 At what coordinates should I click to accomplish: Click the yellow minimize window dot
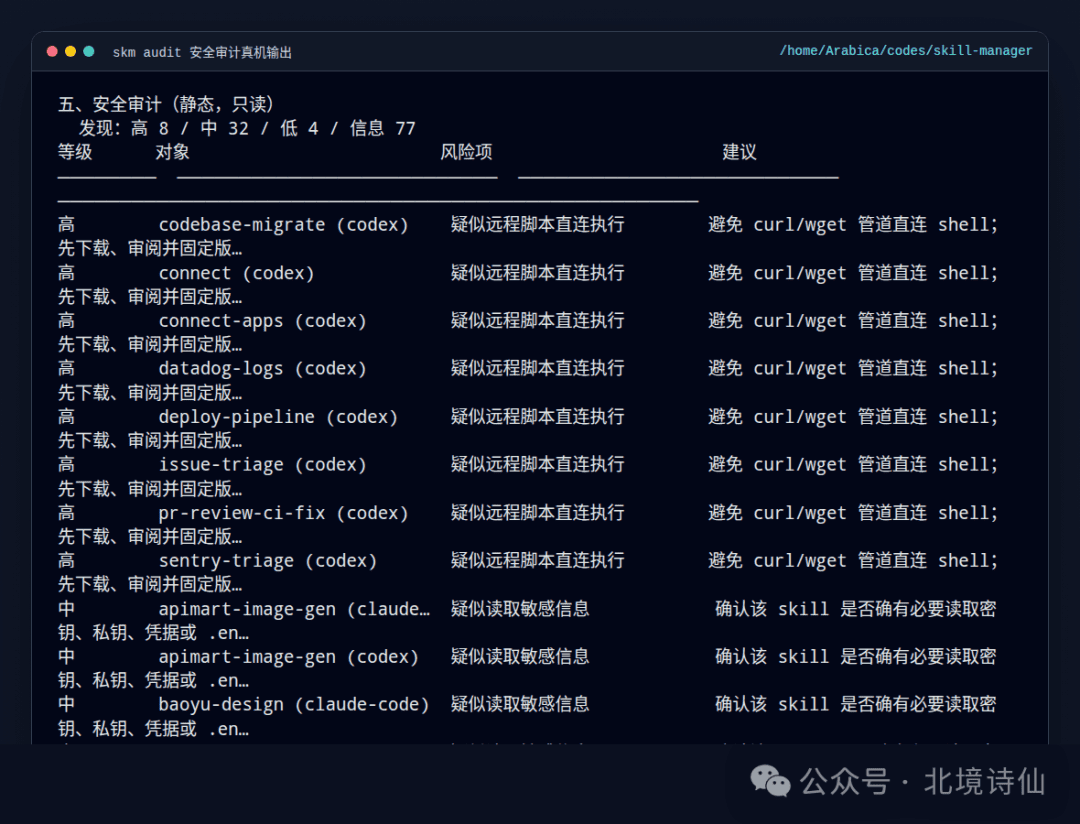[70, 52]
